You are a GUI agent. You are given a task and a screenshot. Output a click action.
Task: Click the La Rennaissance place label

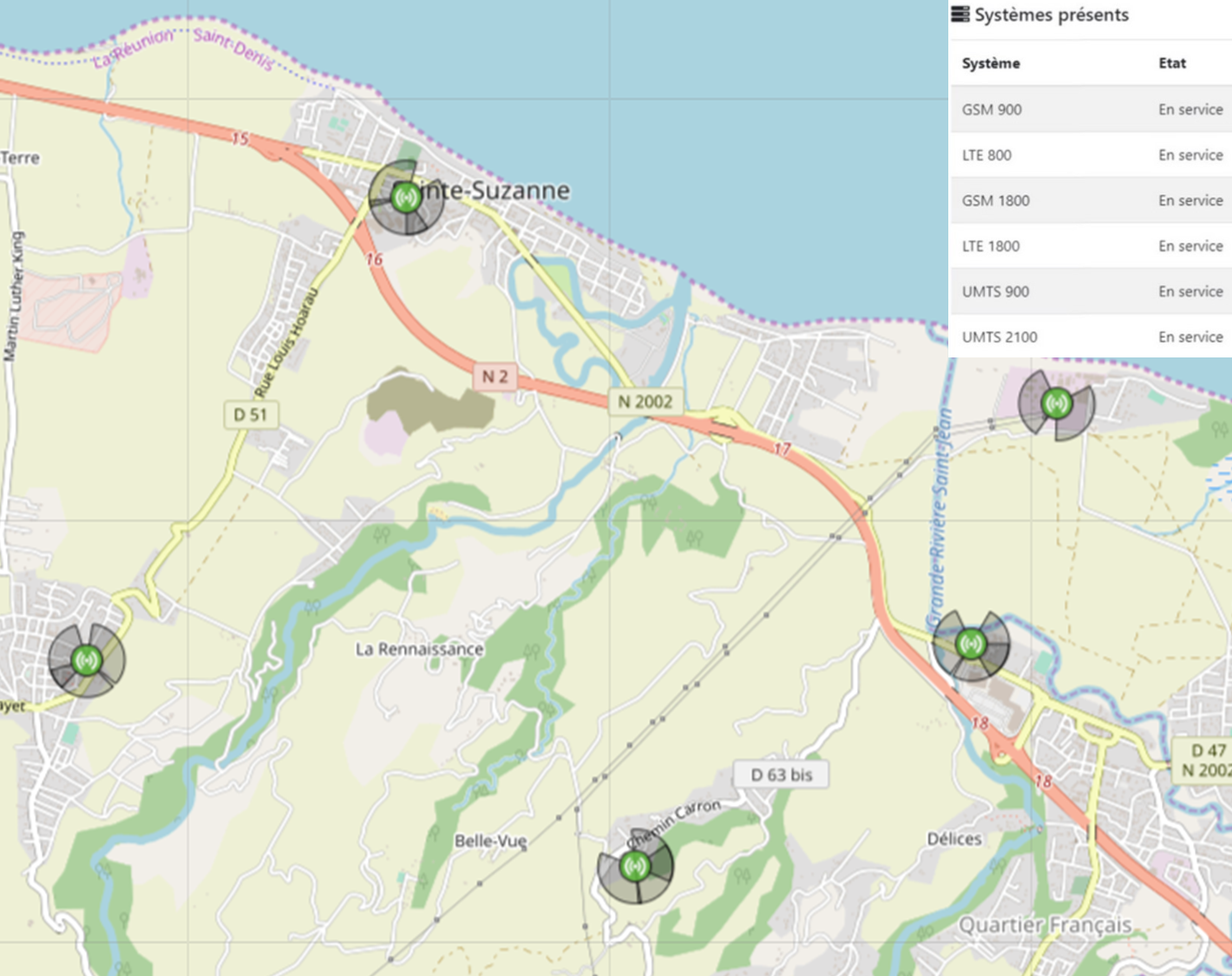coord(419,649)
